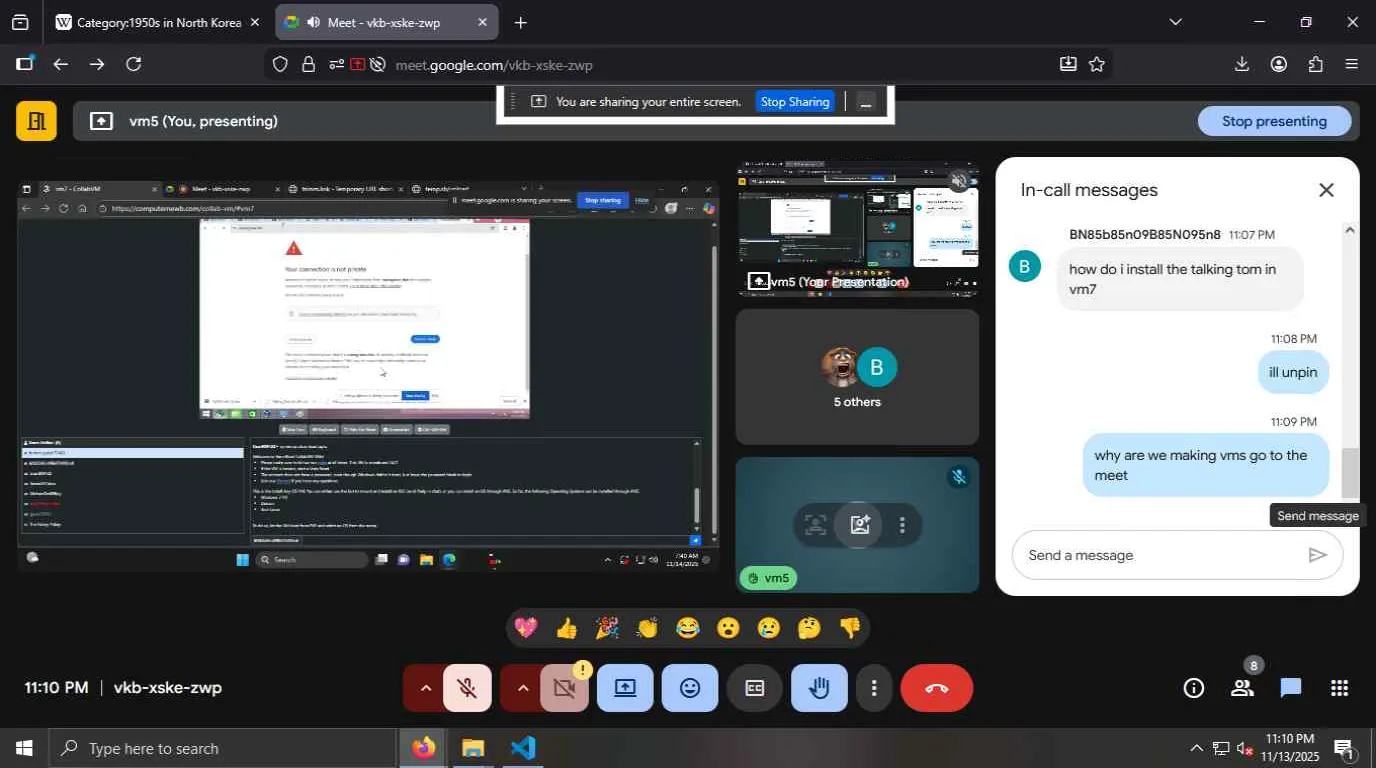1376x768 pixels.
Task: Send crying face reaction
Action: click(x=769, y=628)
